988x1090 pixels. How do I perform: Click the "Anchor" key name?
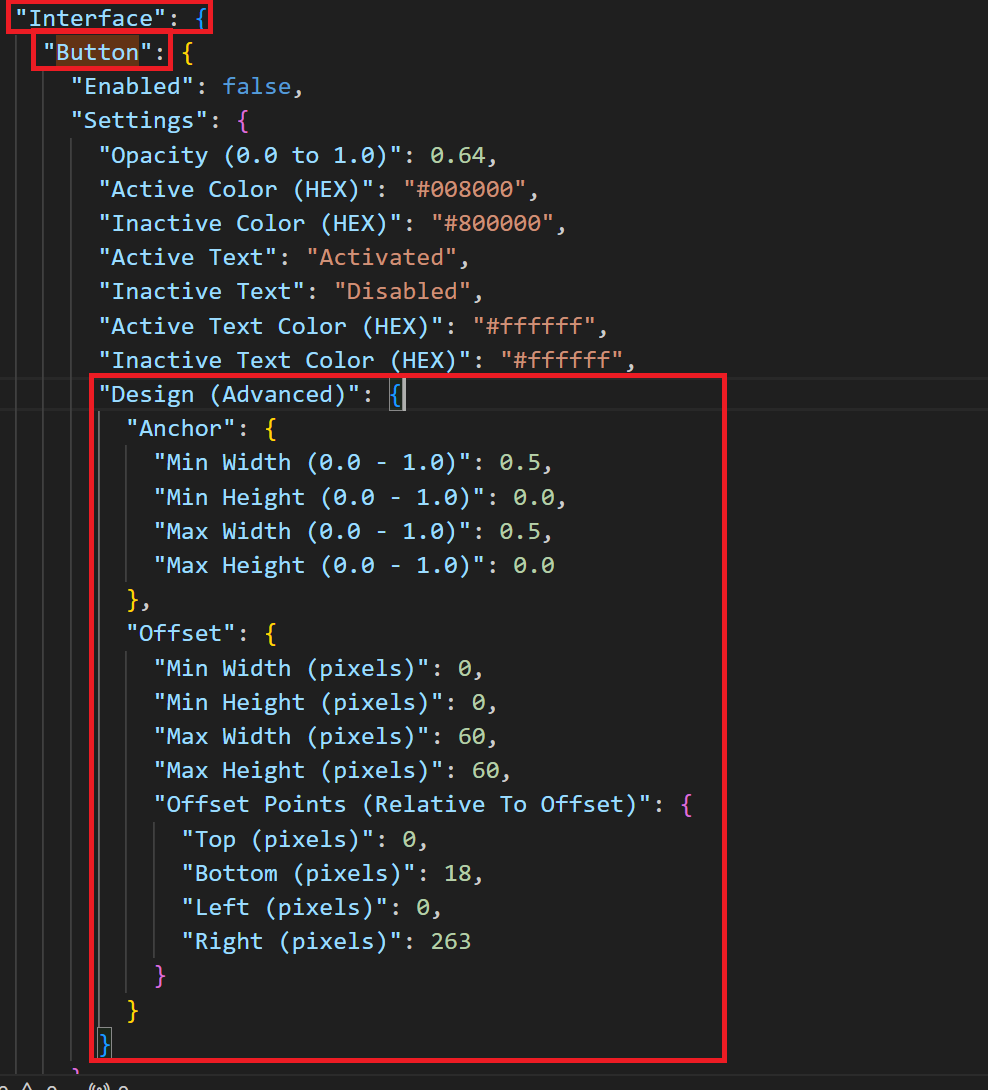[x=181, y=429]
